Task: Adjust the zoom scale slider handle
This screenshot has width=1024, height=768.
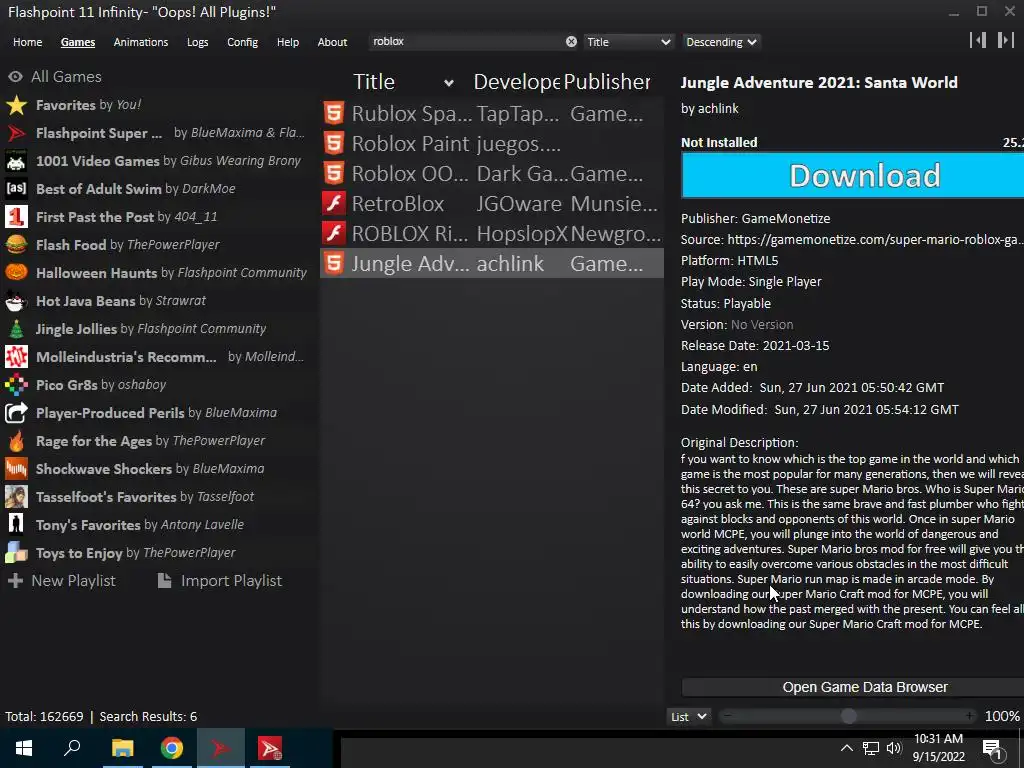Action: pyautogui.click(x=848, y=716)
